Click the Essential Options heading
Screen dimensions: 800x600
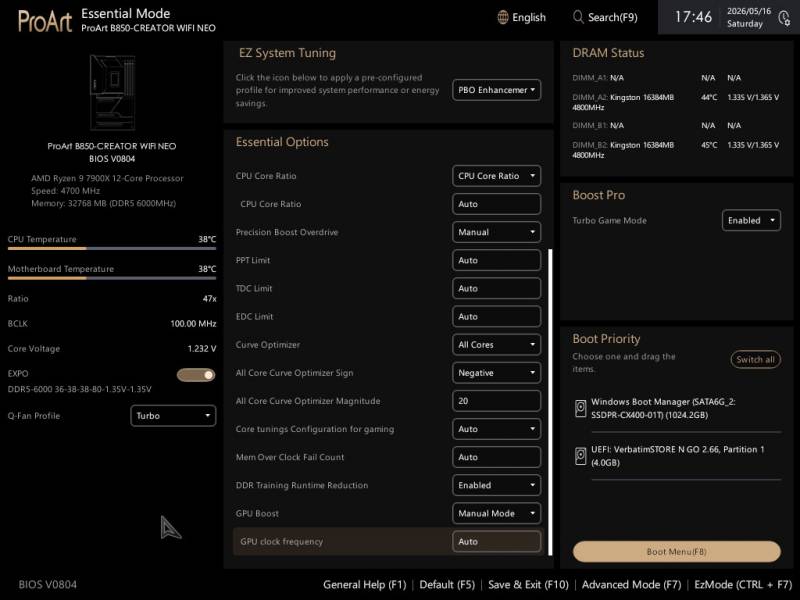pyautogui.click(x=282, y=142)
